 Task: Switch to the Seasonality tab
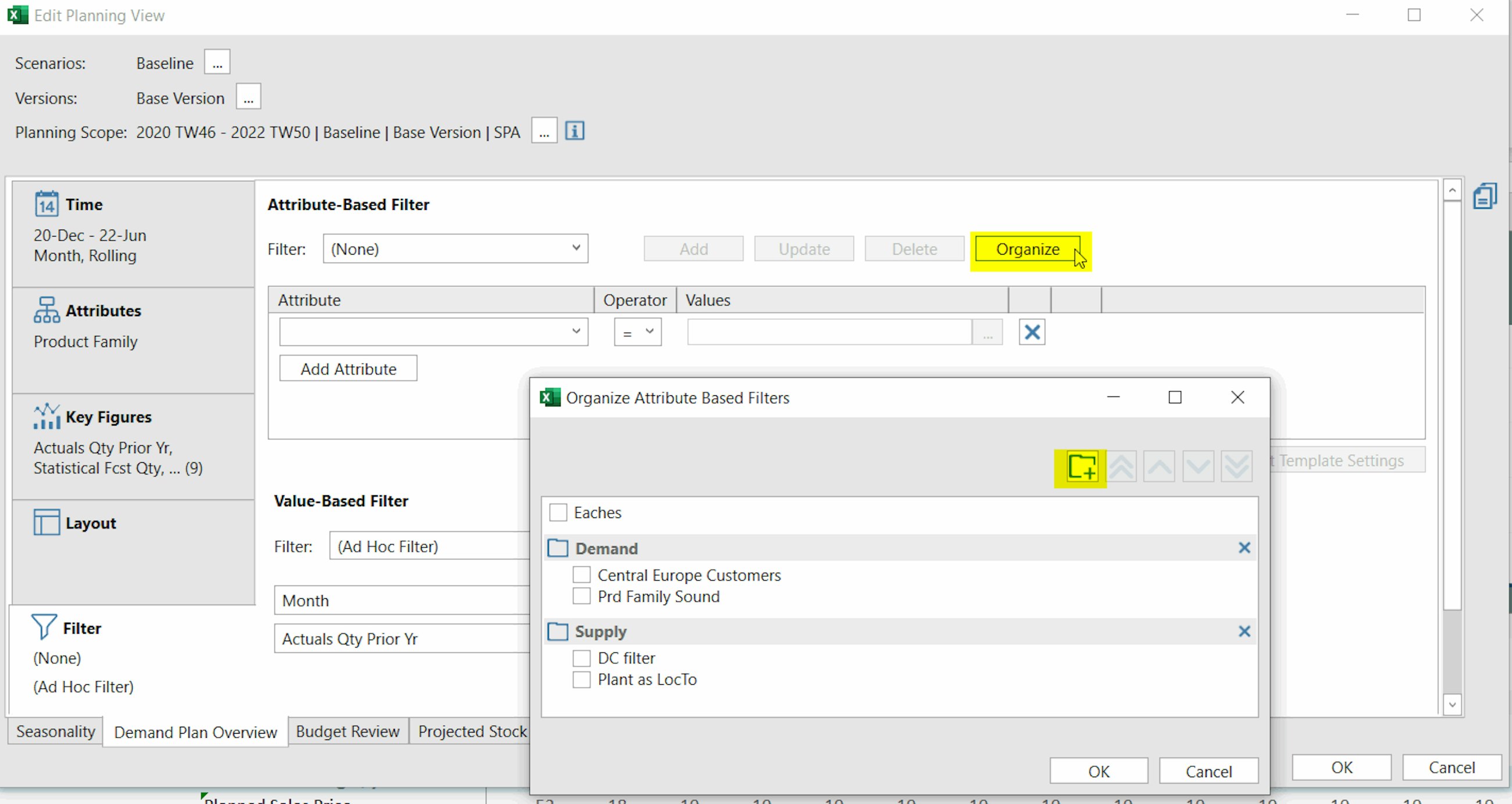tap(55, 731)
